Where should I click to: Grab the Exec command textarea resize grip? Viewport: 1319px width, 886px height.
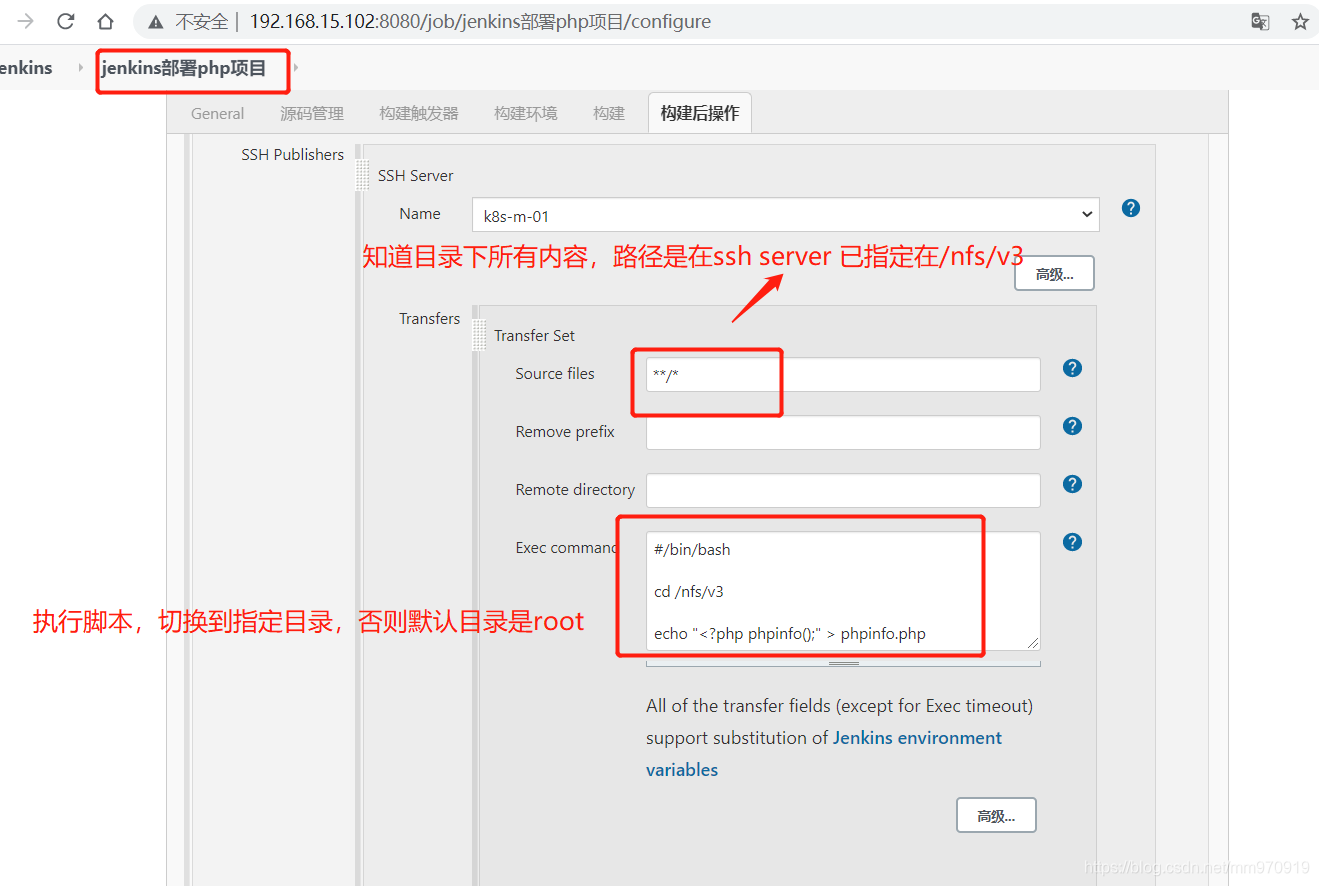click(x=1032, y=642)
